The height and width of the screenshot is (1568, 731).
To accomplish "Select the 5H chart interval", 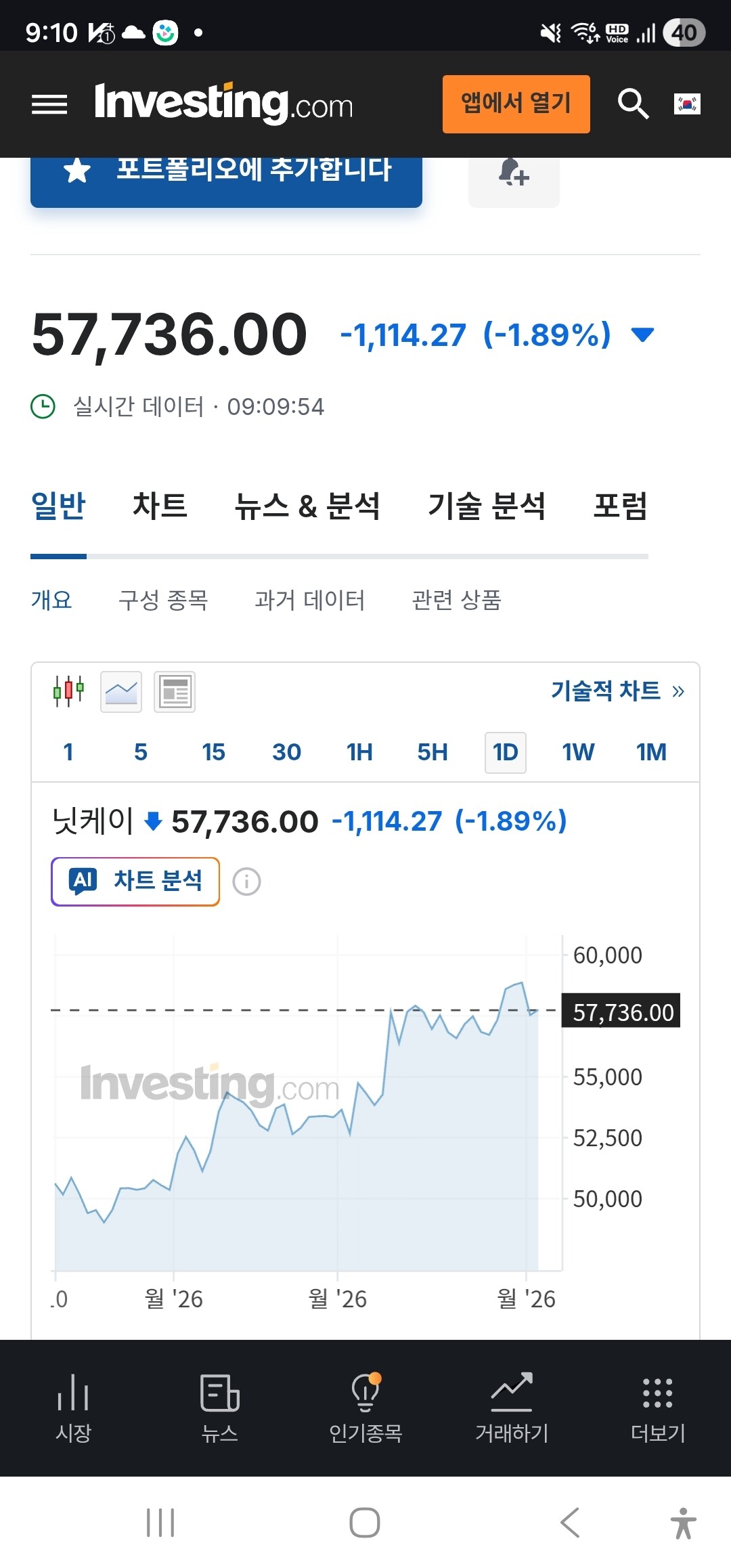I will click(x=432, y=752).
